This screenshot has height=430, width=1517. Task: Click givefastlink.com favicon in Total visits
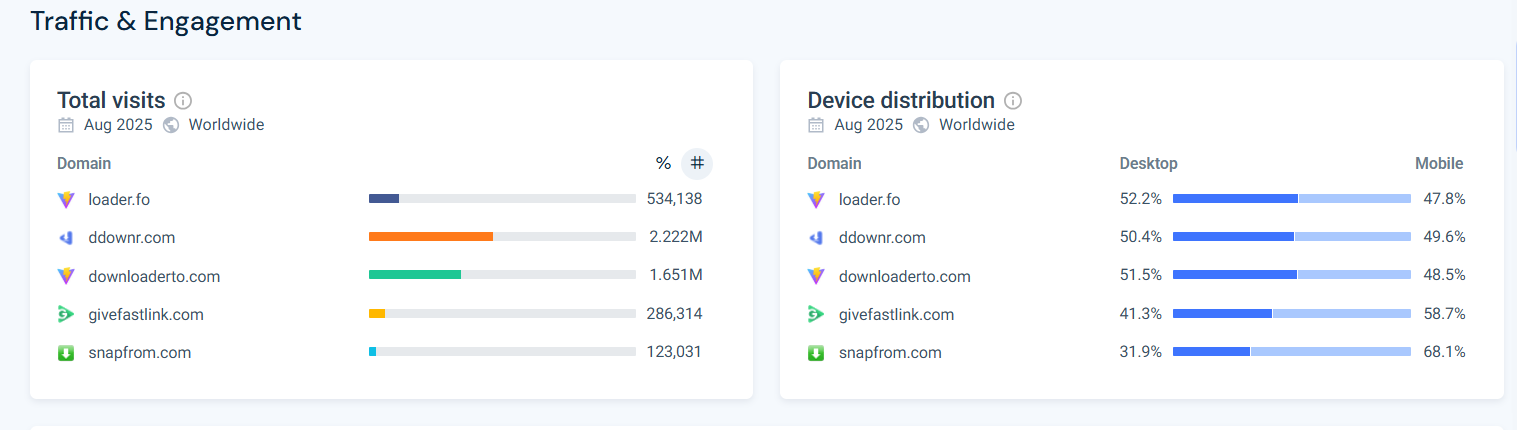point(66,315)
